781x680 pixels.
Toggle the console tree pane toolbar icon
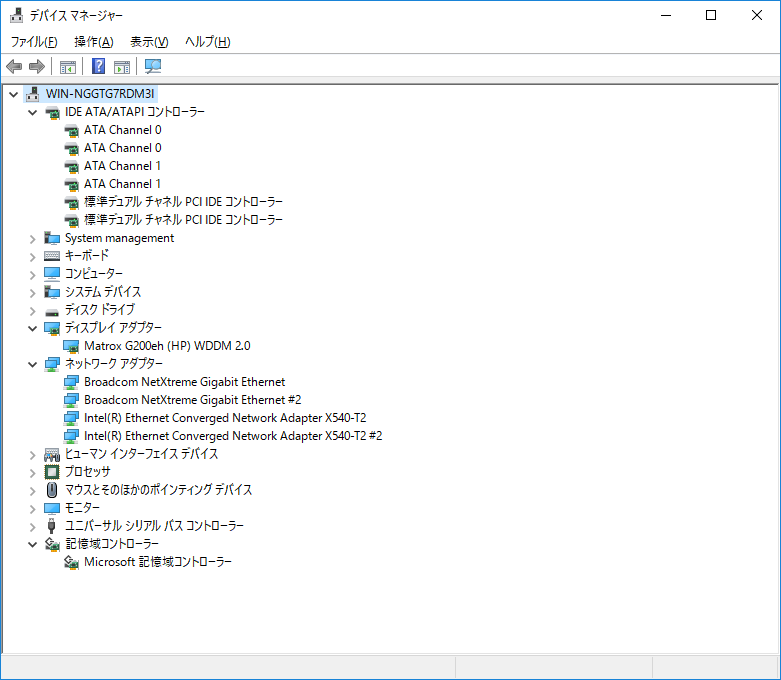[x=68, y=67]
